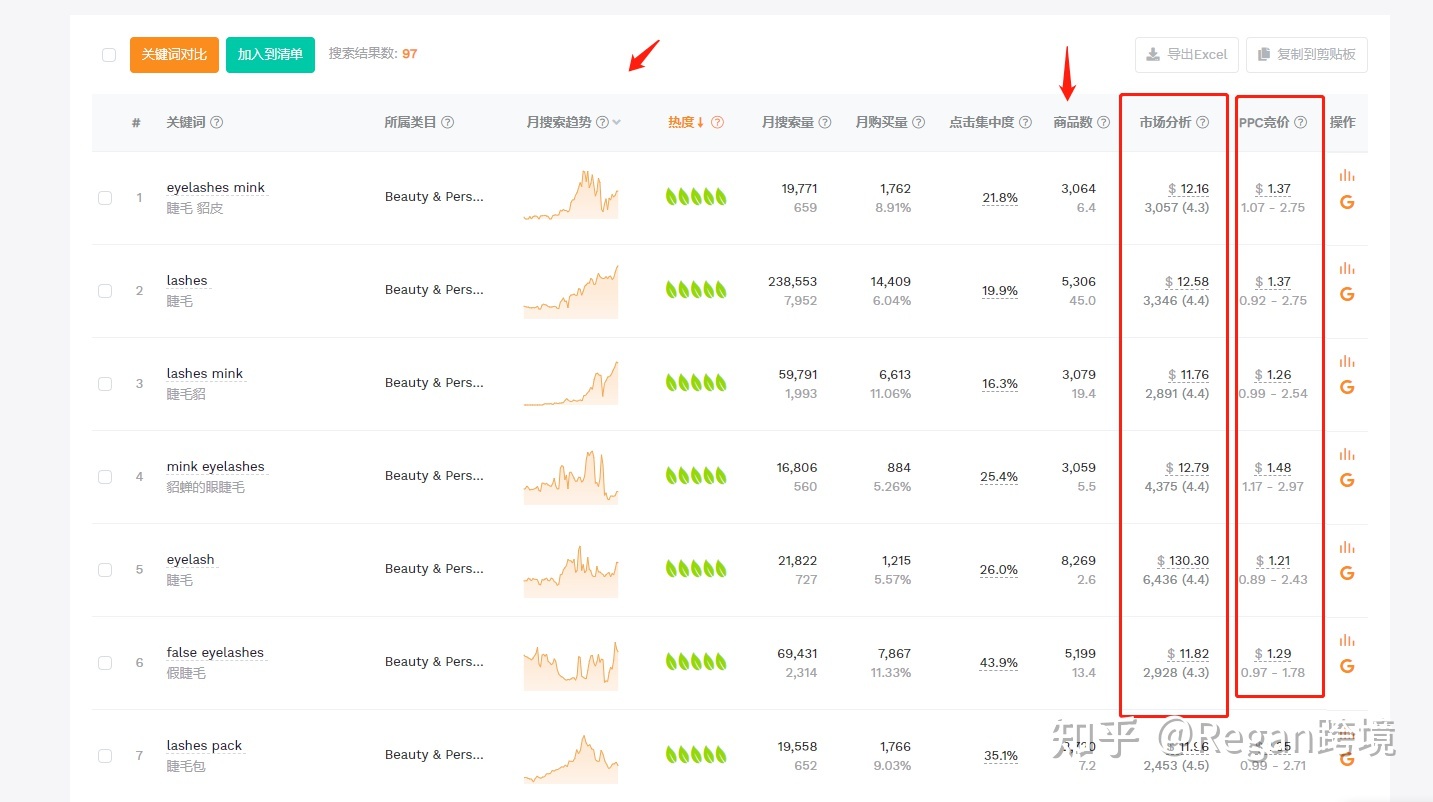Open keyword link lashes
The image size is (1433, 802).
pos(187,280)
